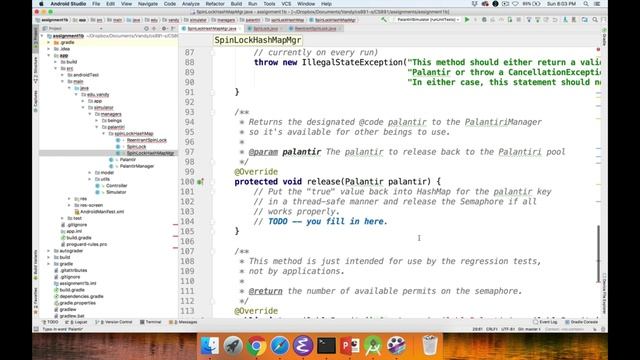The height and width of the screenshot is (360, 640).
Task: Click the collapse-all icon in Project panel header
Action: (x=154, y=29)
